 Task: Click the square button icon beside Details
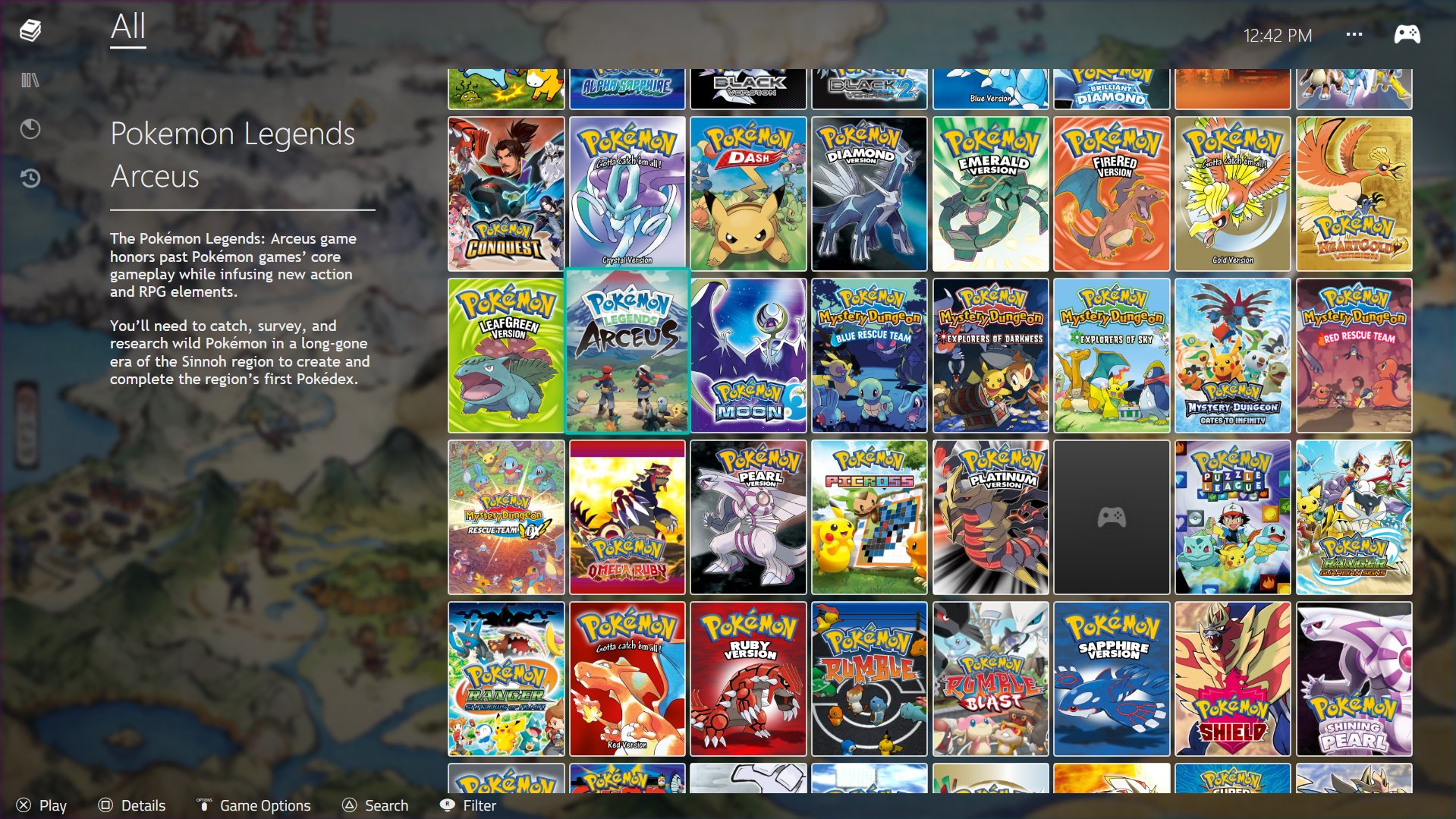(x=105, y=805)
